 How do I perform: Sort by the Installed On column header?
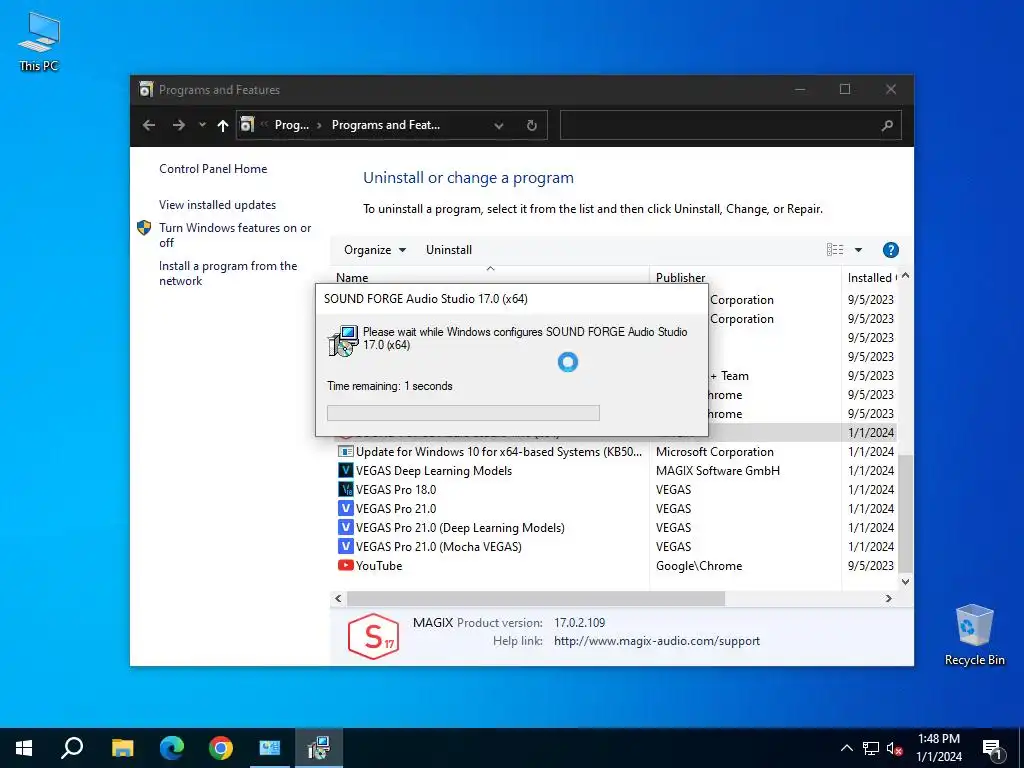coord(871,277)
